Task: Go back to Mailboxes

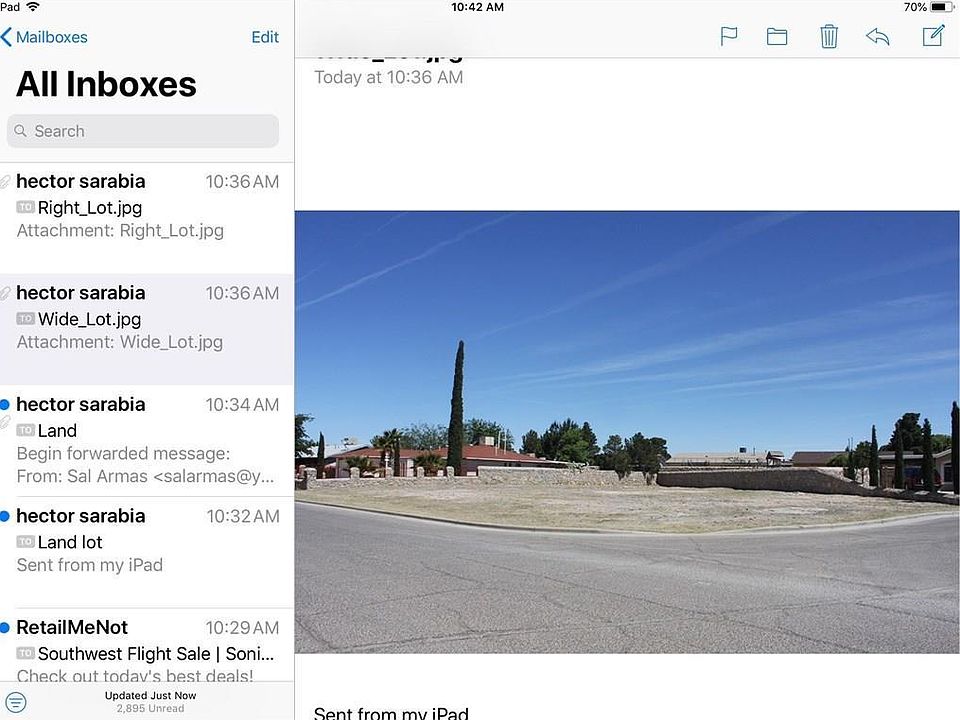Action: [x=44, y=37]
